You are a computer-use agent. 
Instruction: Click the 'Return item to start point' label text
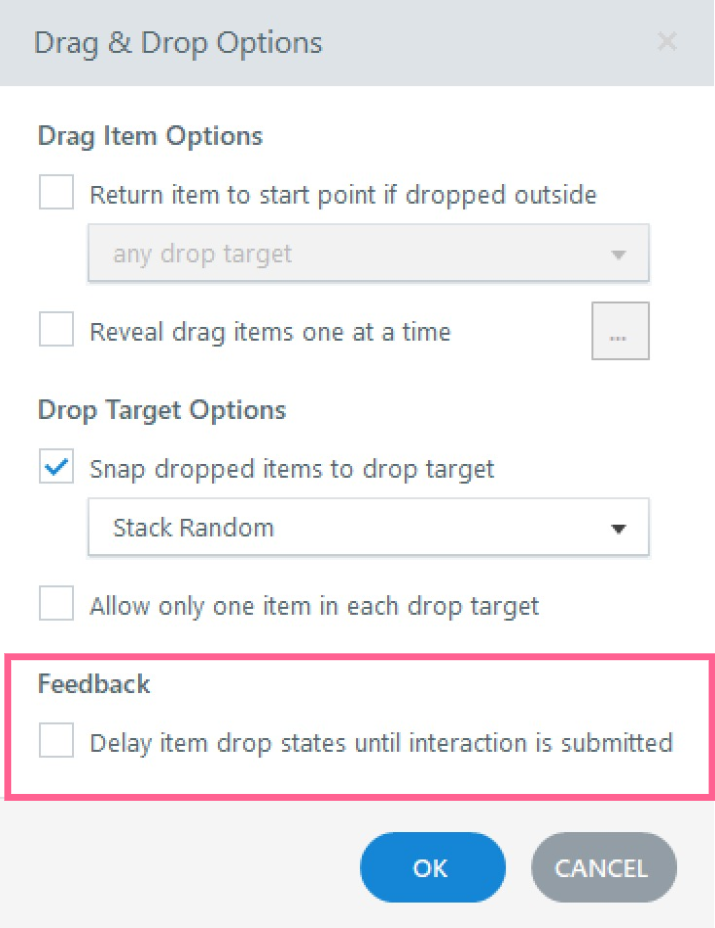pyautogui.click(x=343, y=194)
